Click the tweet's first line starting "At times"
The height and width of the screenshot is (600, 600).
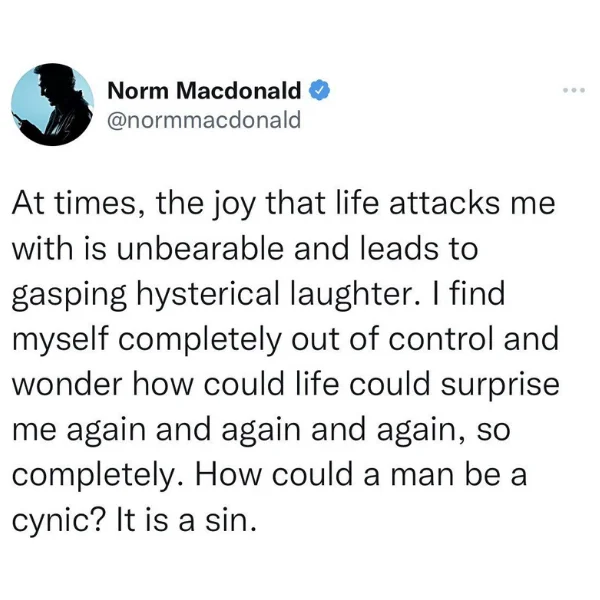284,204
